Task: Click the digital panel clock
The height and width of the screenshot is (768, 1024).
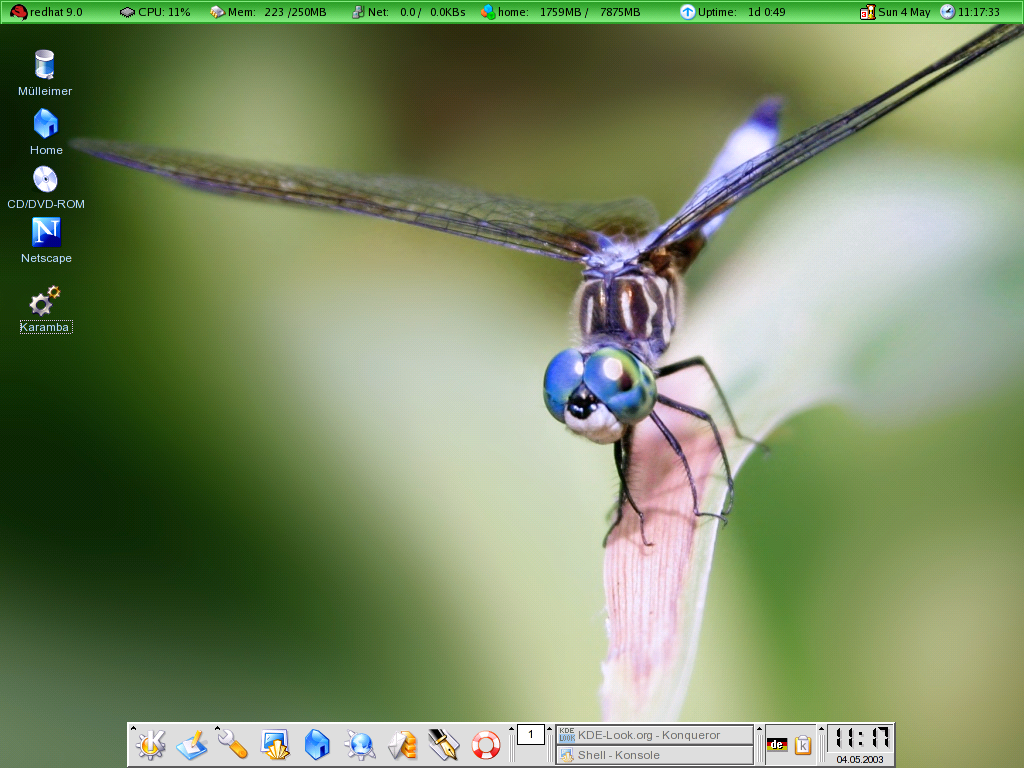Action: (x=861, y=739)
